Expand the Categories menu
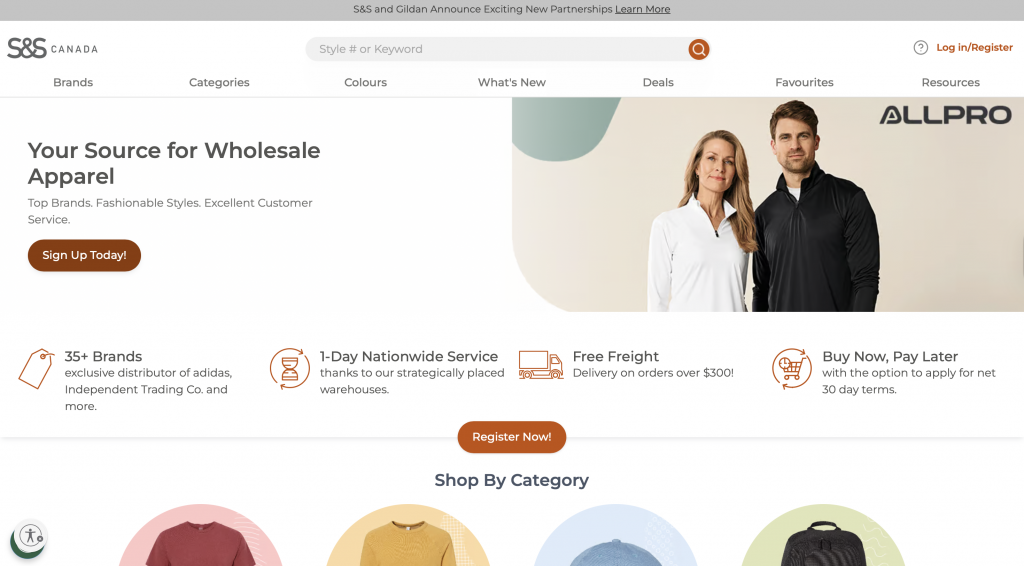 click(x=219, y=82)
